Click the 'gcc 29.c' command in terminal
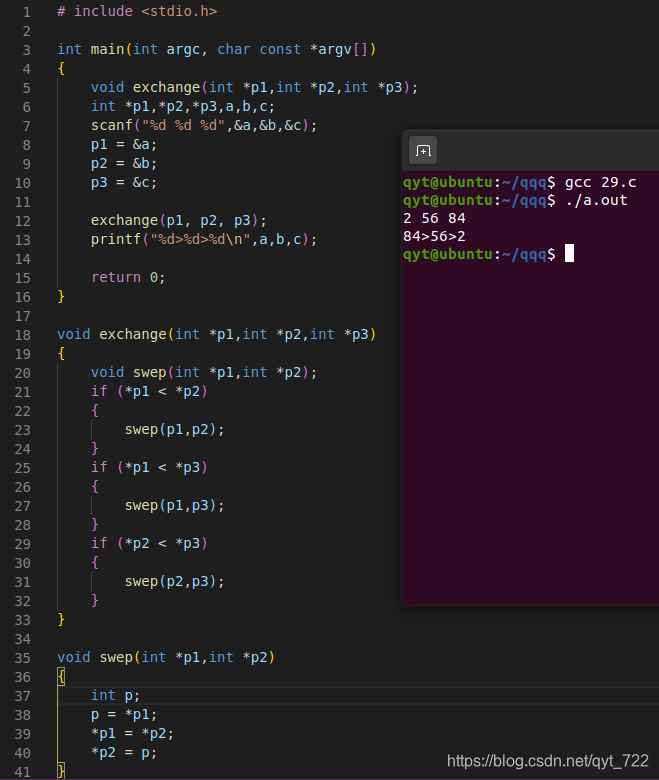Image resolution: width=659 pixels, height=780 pixels. [600, 183]
